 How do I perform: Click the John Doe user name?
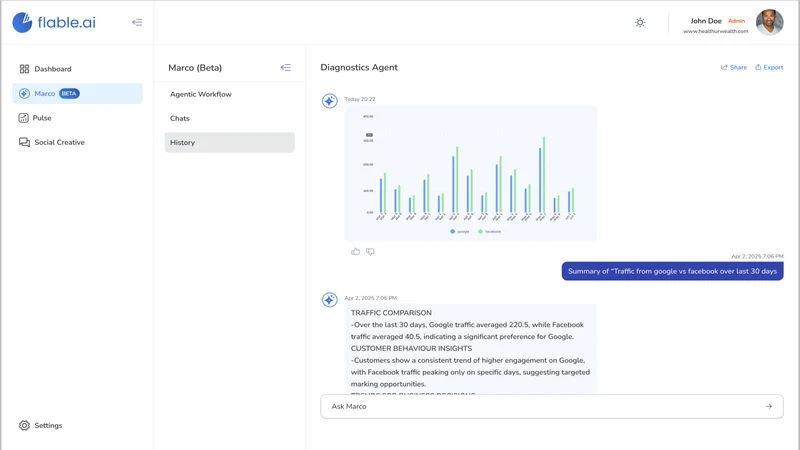pos(706,21)
